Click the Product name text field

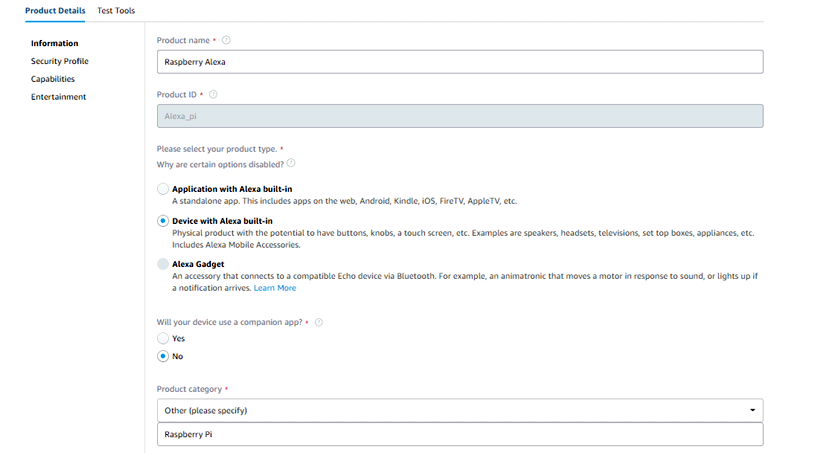(459, 62)
